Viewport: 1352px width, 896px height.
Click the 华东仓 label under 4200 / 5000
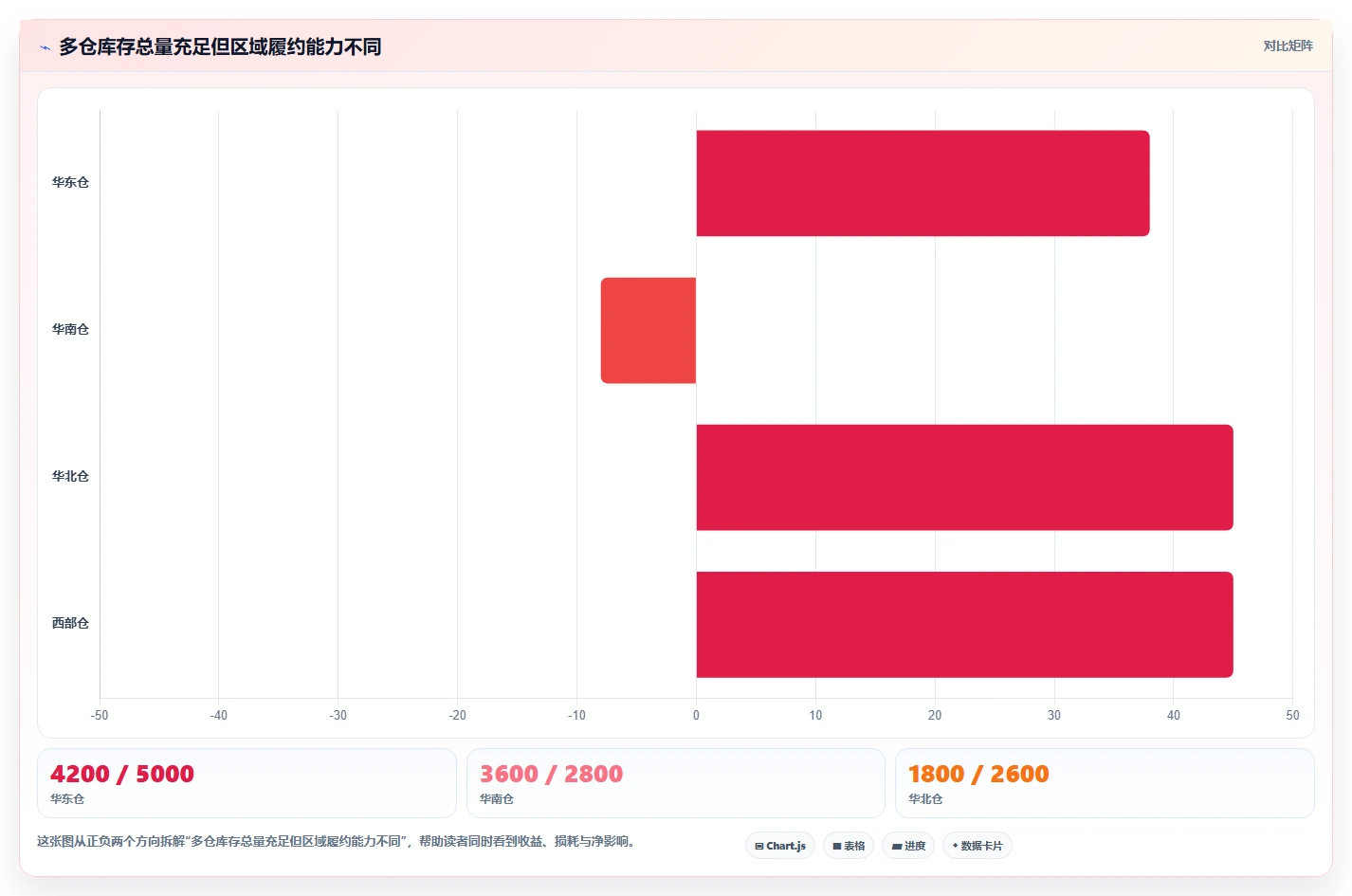67,799
